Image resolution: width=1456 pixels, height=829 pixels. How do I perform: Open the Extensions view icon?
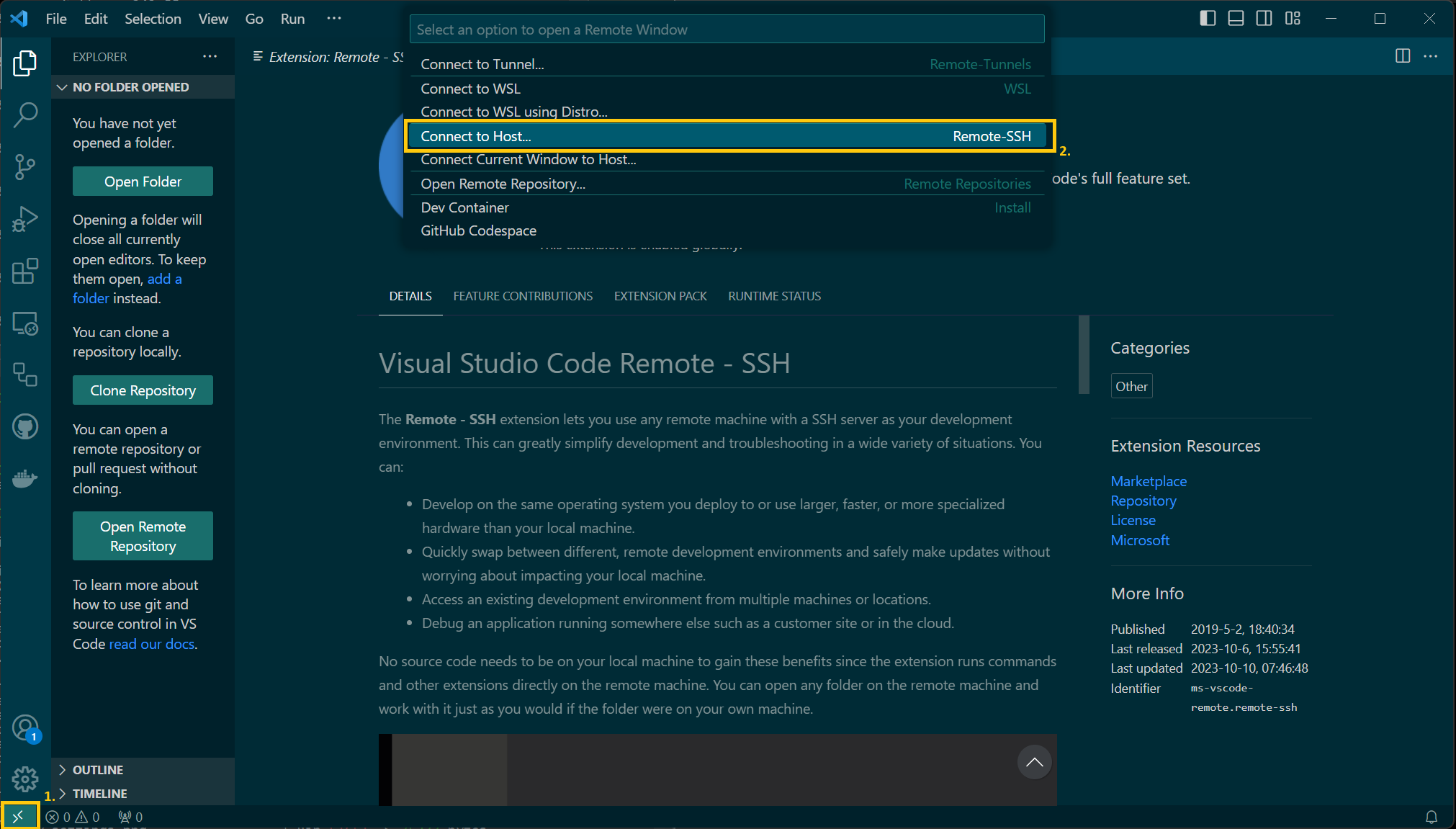pyautogui.click(x=25, y=272)
